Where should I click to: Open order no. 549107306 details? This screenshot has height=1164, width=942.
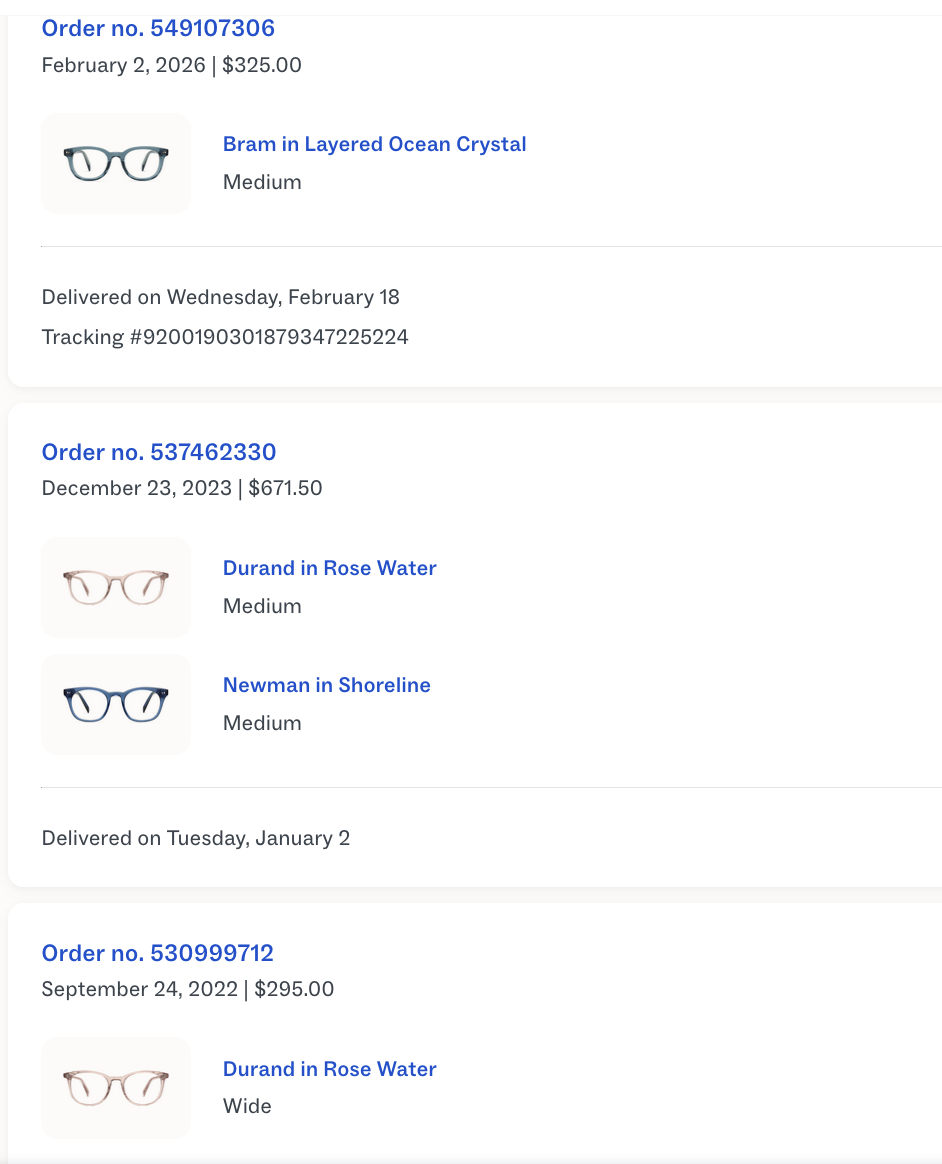point(158,28)
